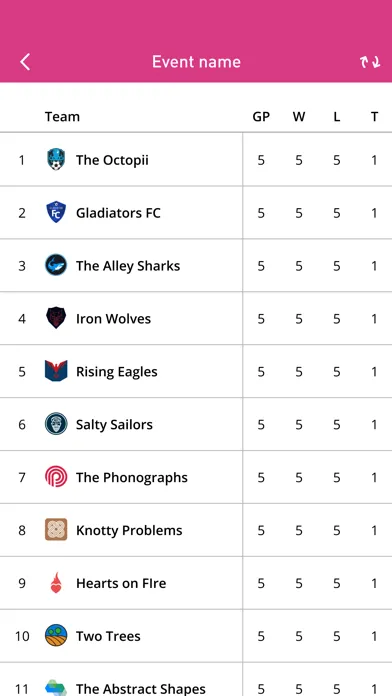This screenshot has height=696, width=392.
Task: Select The Alley Sharks shark logo
Action: [x=56, y=265]
